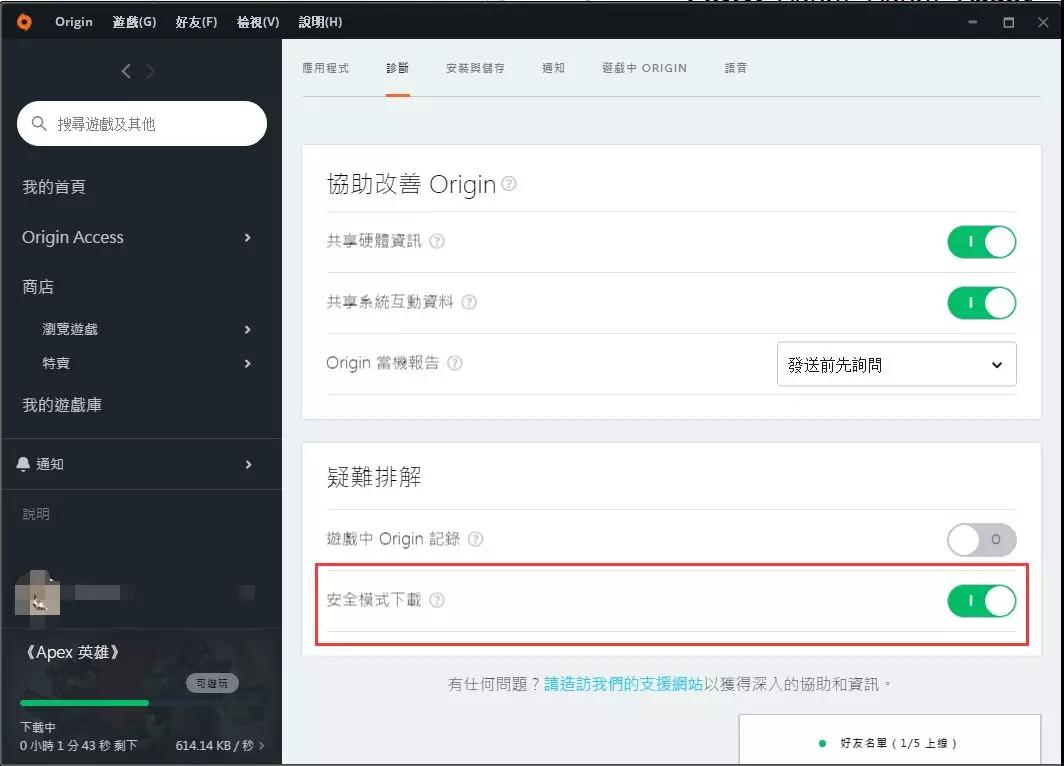1064x766 pixels.
Task: Open the 發送前先詢問 crash report dropdown
Action: pyautogui.click(x=895, y=364)
